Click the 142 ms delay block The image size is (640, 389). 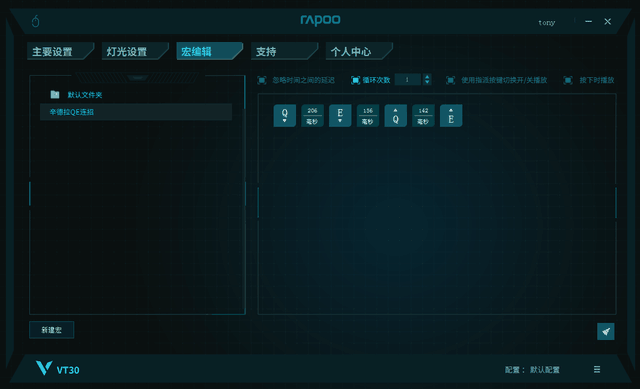coord(423,116)
